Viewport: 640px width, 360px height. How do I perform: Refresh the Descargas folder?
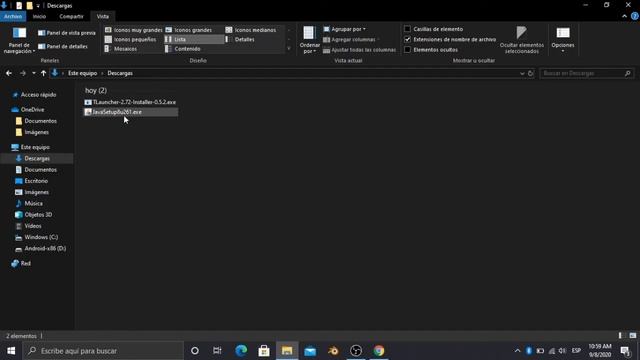(x=531, y=73)
